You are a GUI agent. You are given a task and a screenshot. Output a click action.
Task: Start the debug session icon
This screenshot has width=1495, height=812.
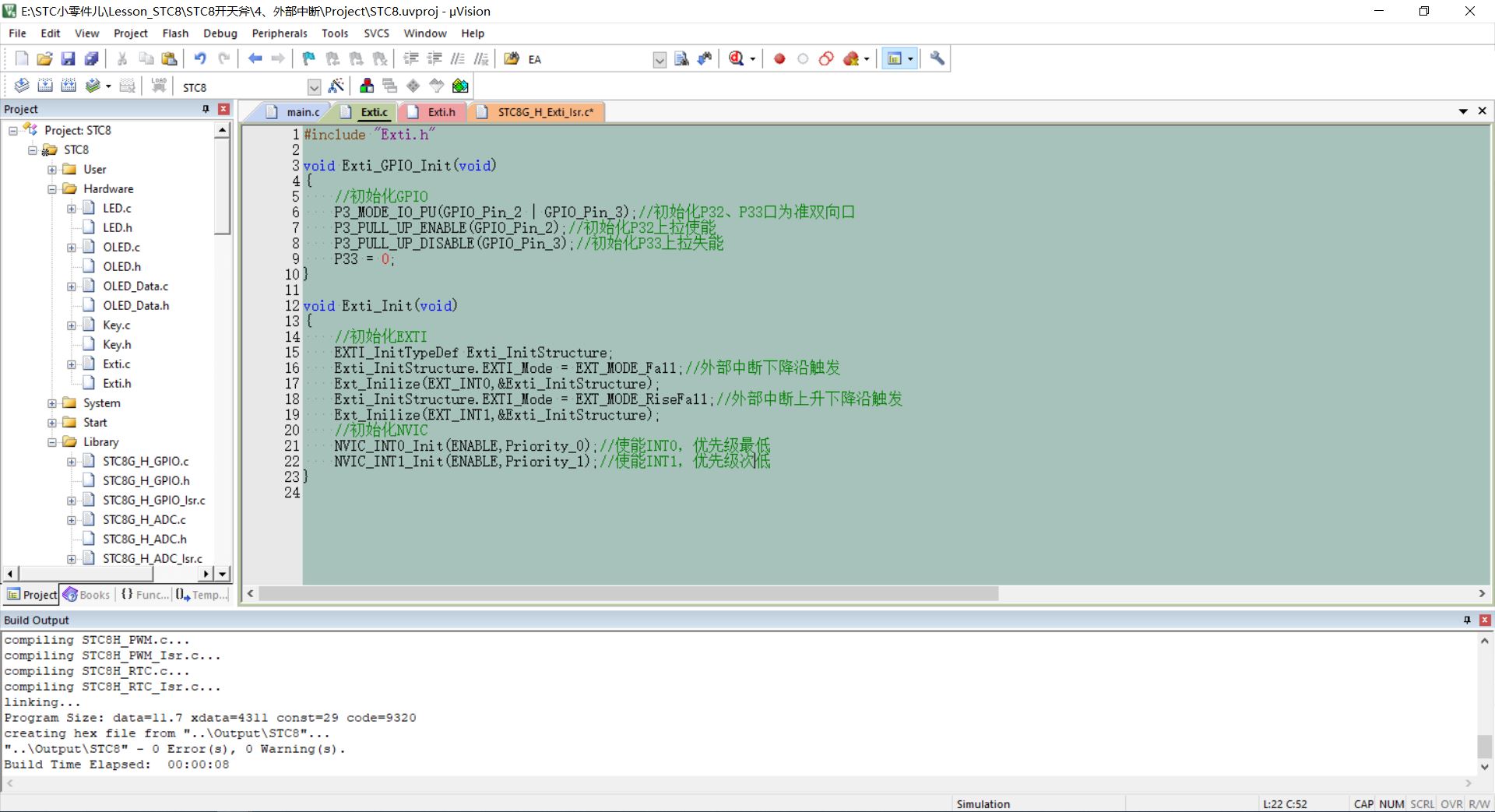tap(736, 59)
